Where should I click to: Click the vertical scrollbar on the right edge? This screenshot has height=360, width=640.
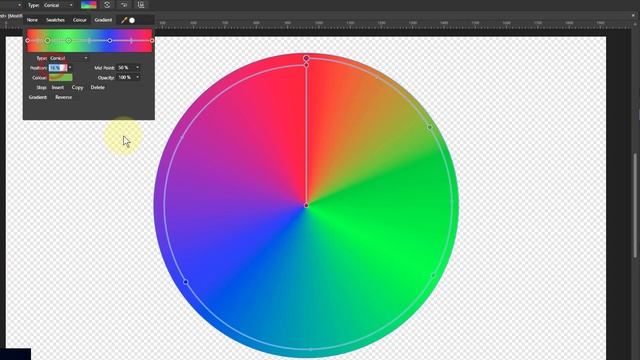point(635,205)
